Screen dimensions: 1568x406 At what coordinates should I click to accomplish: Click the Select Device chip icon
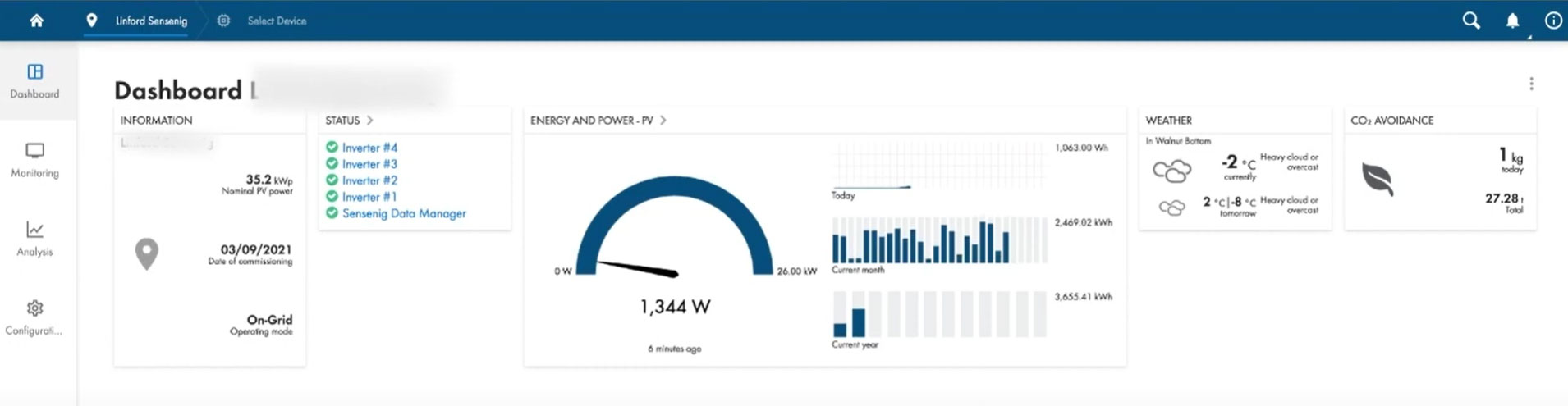[x=223, y=21]
